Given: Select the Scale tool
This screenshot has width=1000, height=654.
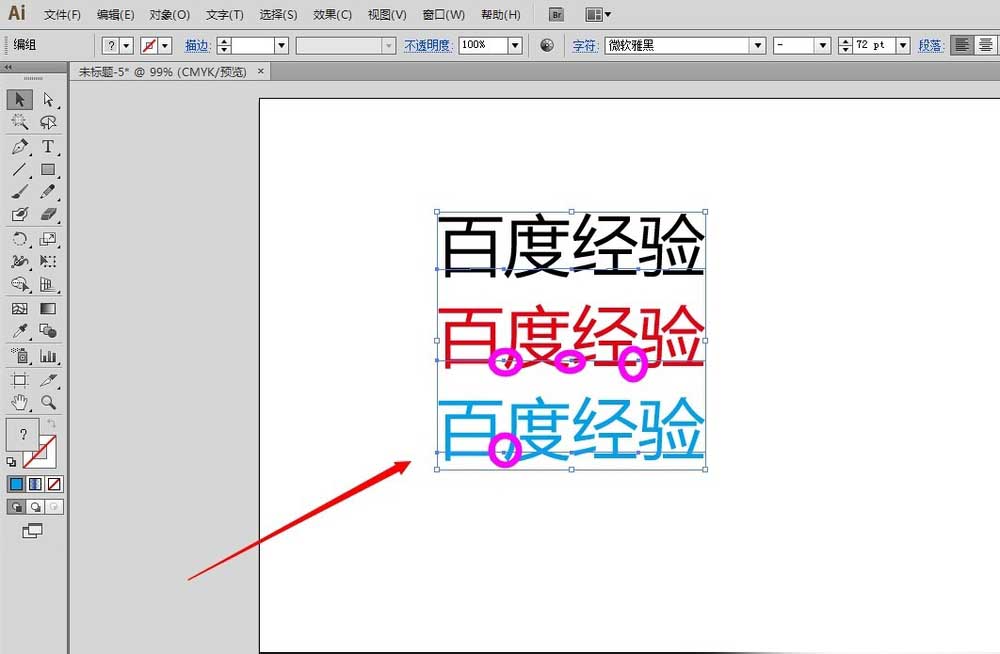Looking at the screenshot, I should (x=48, y=239).
